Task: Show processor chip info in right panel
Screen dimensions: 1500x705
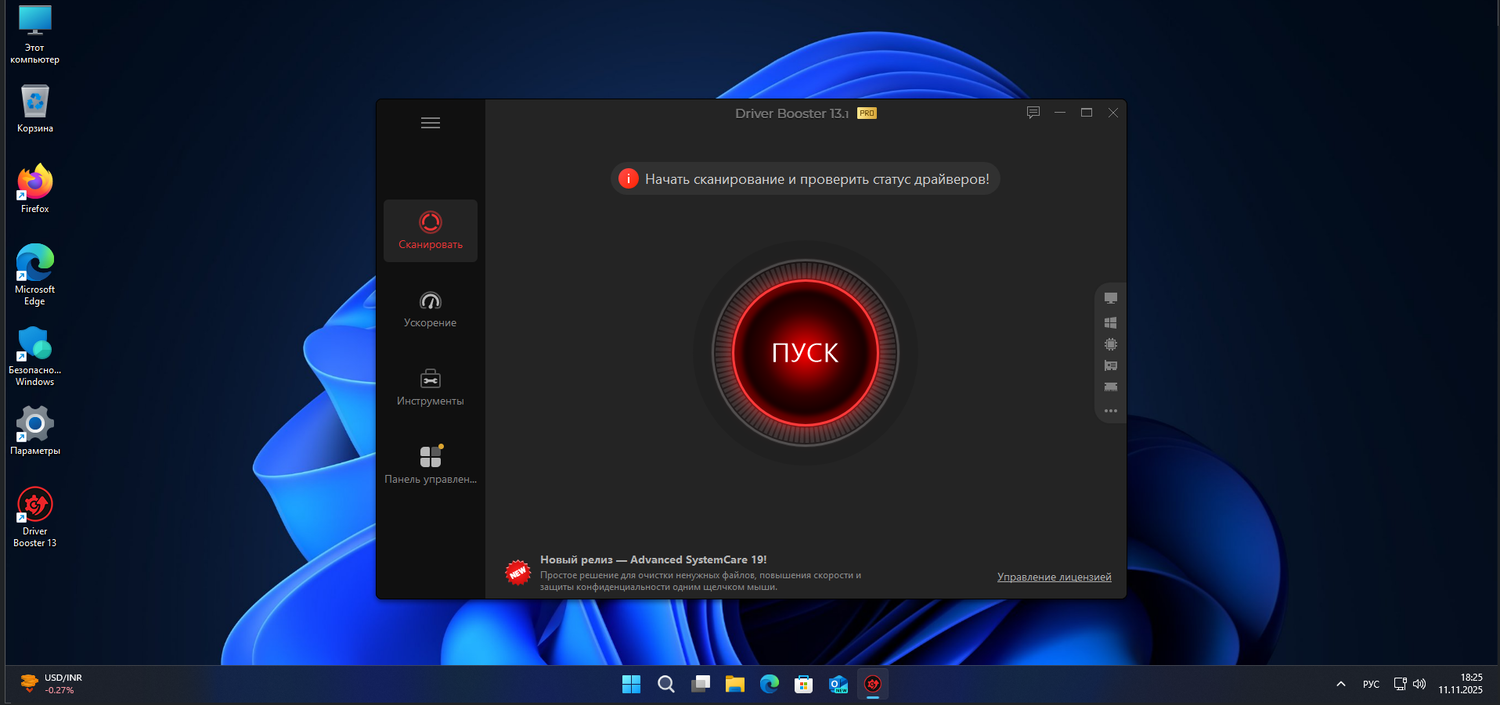Action: (1110, 344)
